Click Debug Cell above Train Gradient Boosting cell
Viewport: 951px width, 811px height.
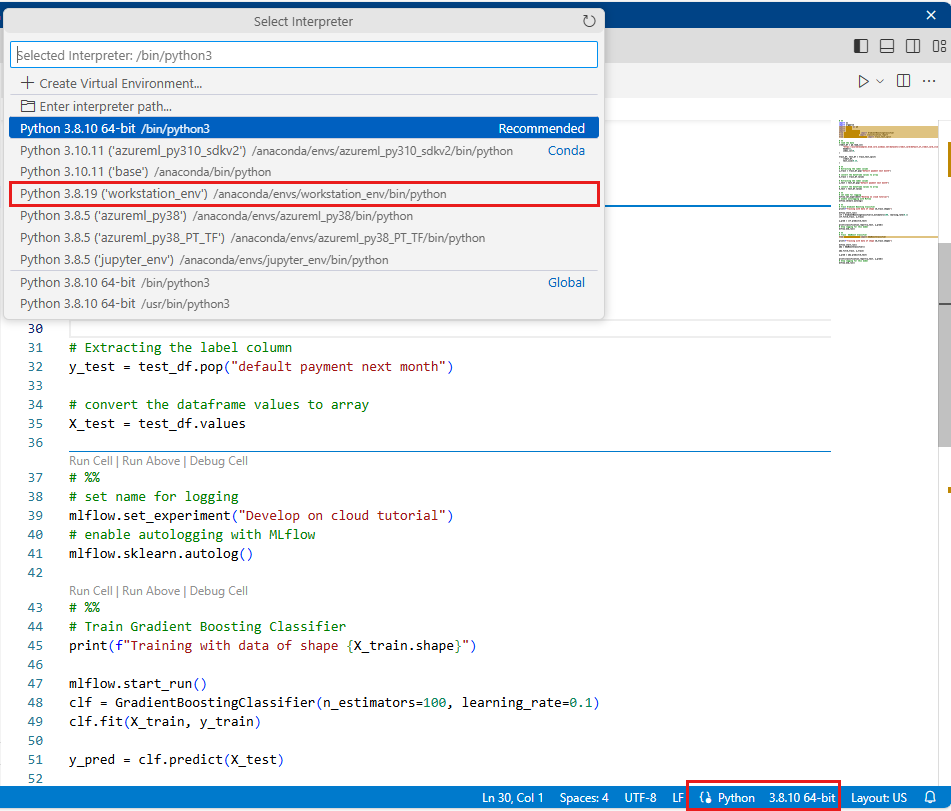tap(218, 591)
